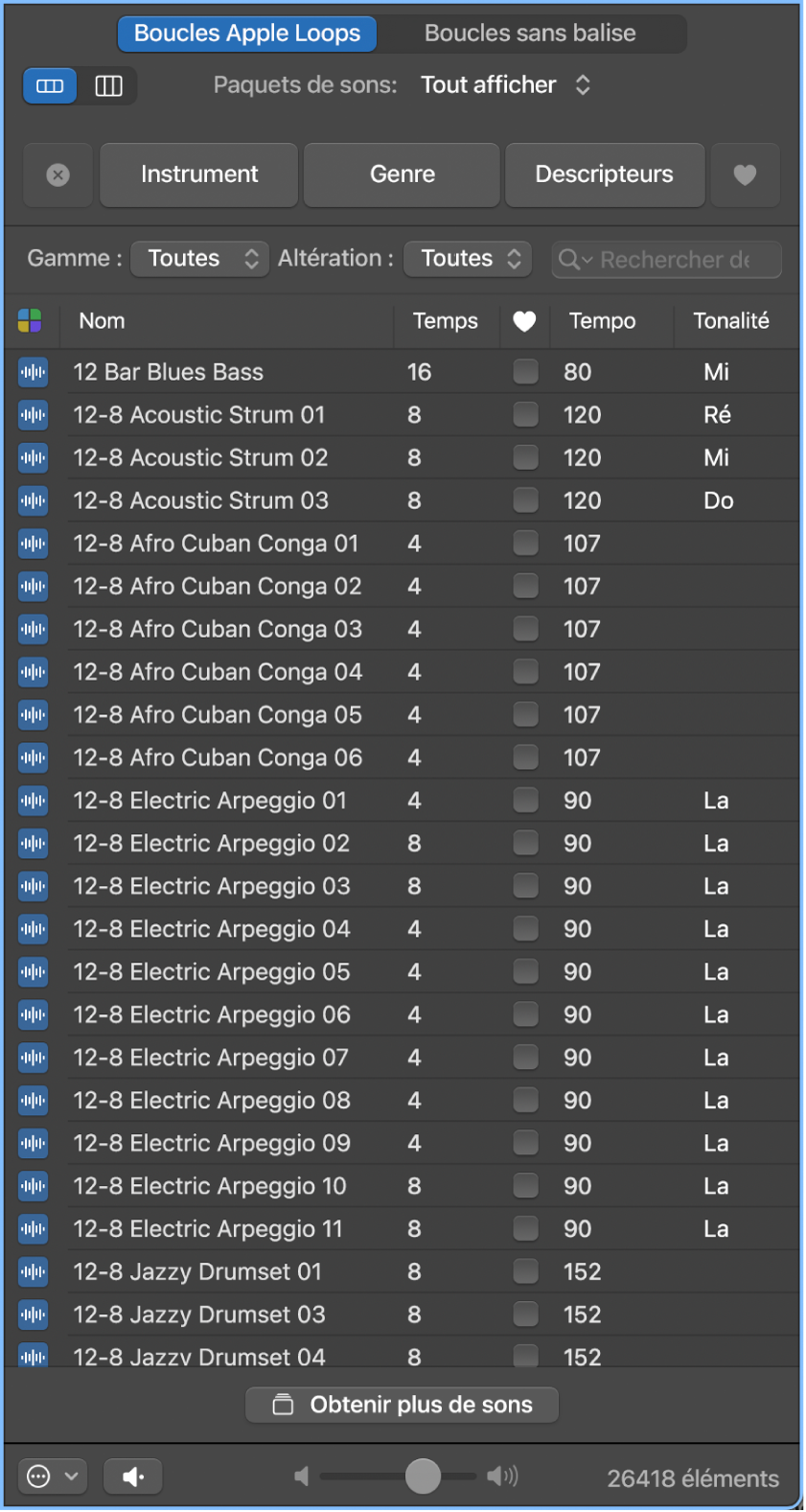Click Obtenir plus de sons button
The width and height of the screenshot is (806, 1512).
pyautogui.click(x=403, y=1405)
